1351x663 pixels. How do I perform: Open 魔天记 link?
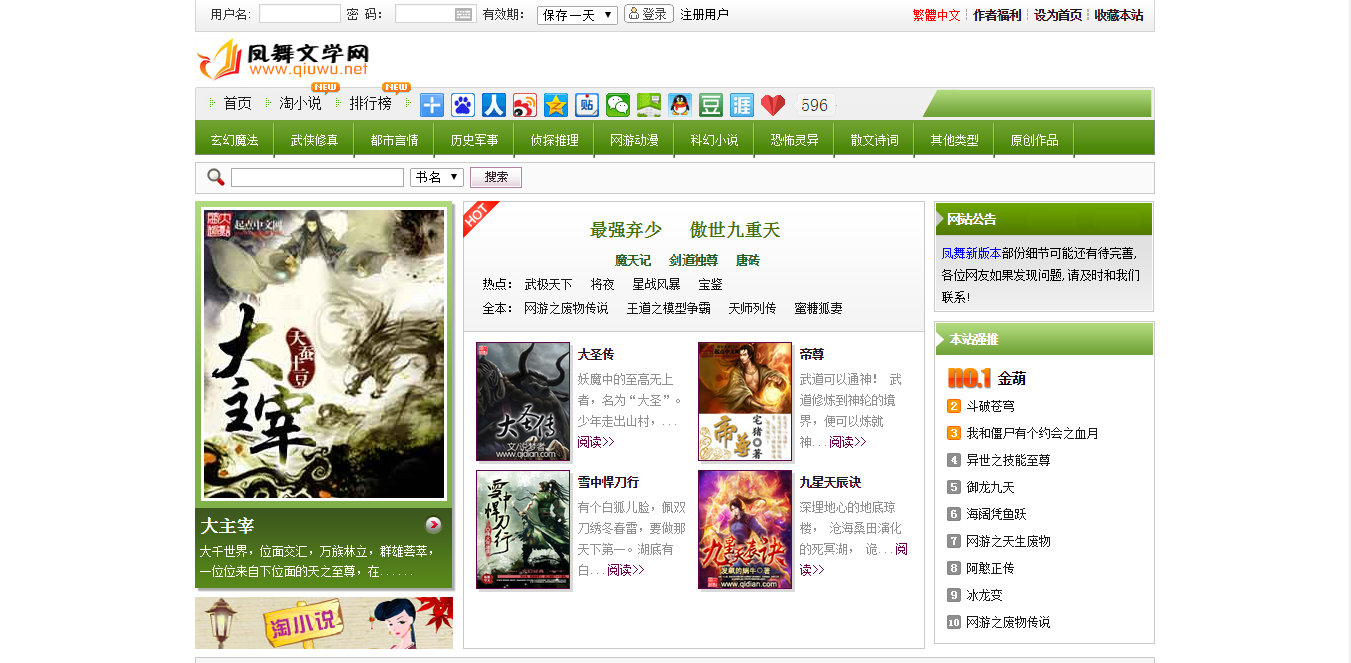coord(633,260)
